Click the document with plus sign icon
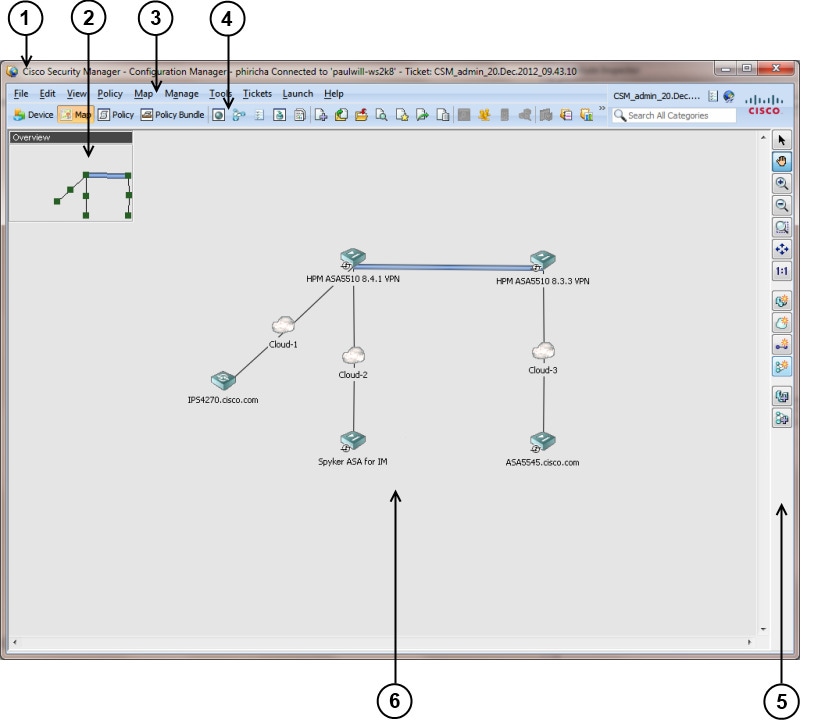The image size is (819, 720). [320, 115]
